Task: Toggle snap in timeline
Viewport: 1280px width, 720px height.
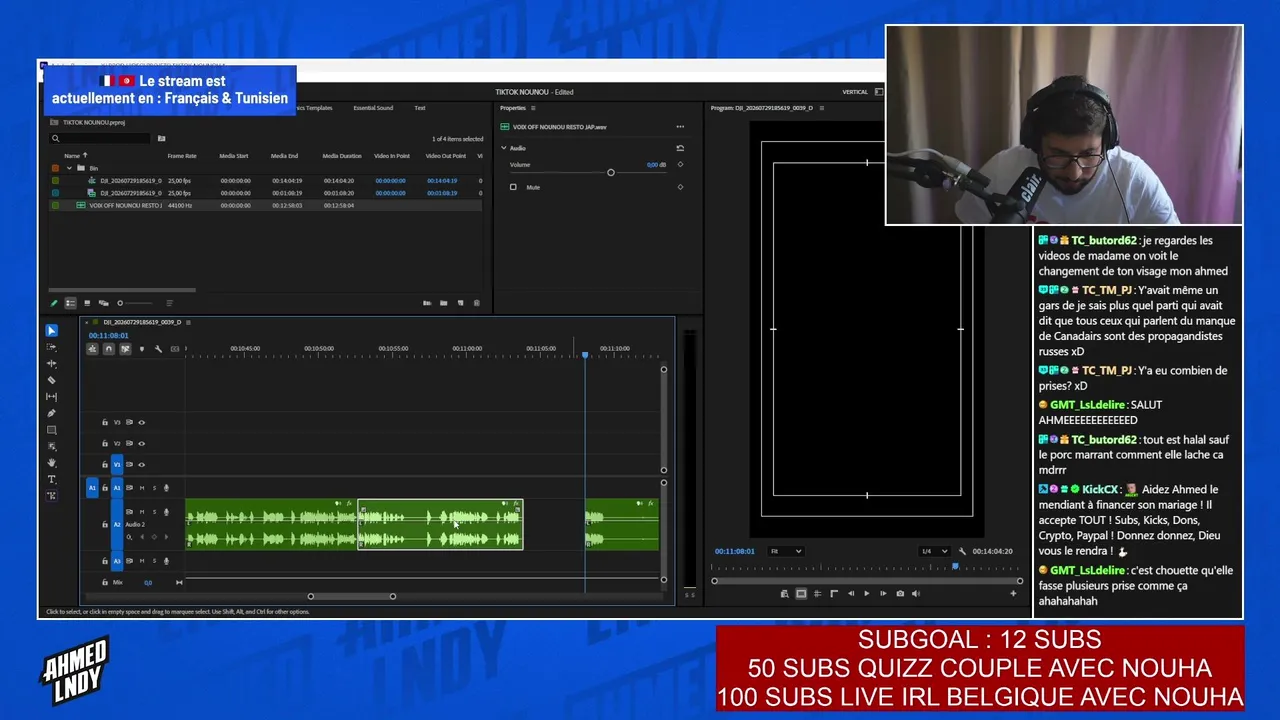Action: [x=108, y=349]
